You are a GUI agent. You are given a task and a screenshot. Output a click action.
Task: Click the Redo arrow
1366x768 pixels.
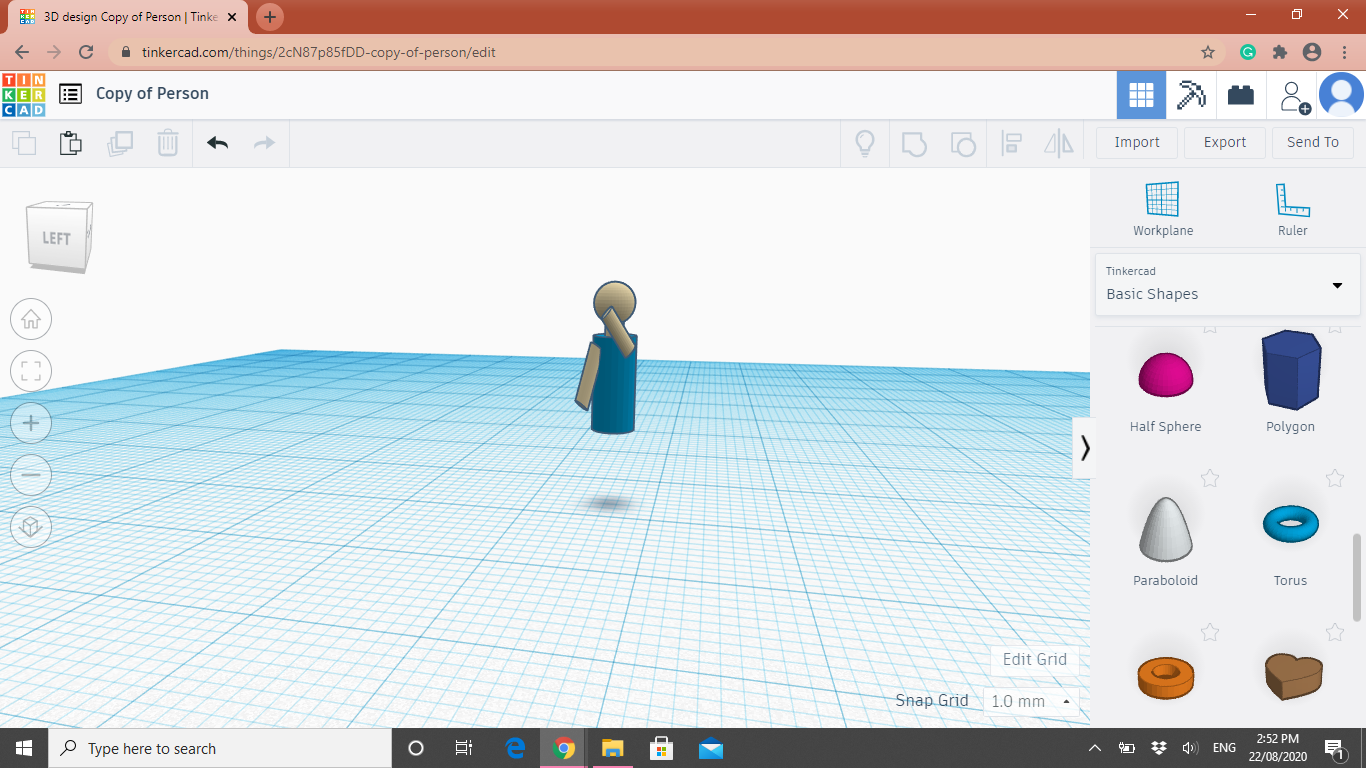point(264,143)
